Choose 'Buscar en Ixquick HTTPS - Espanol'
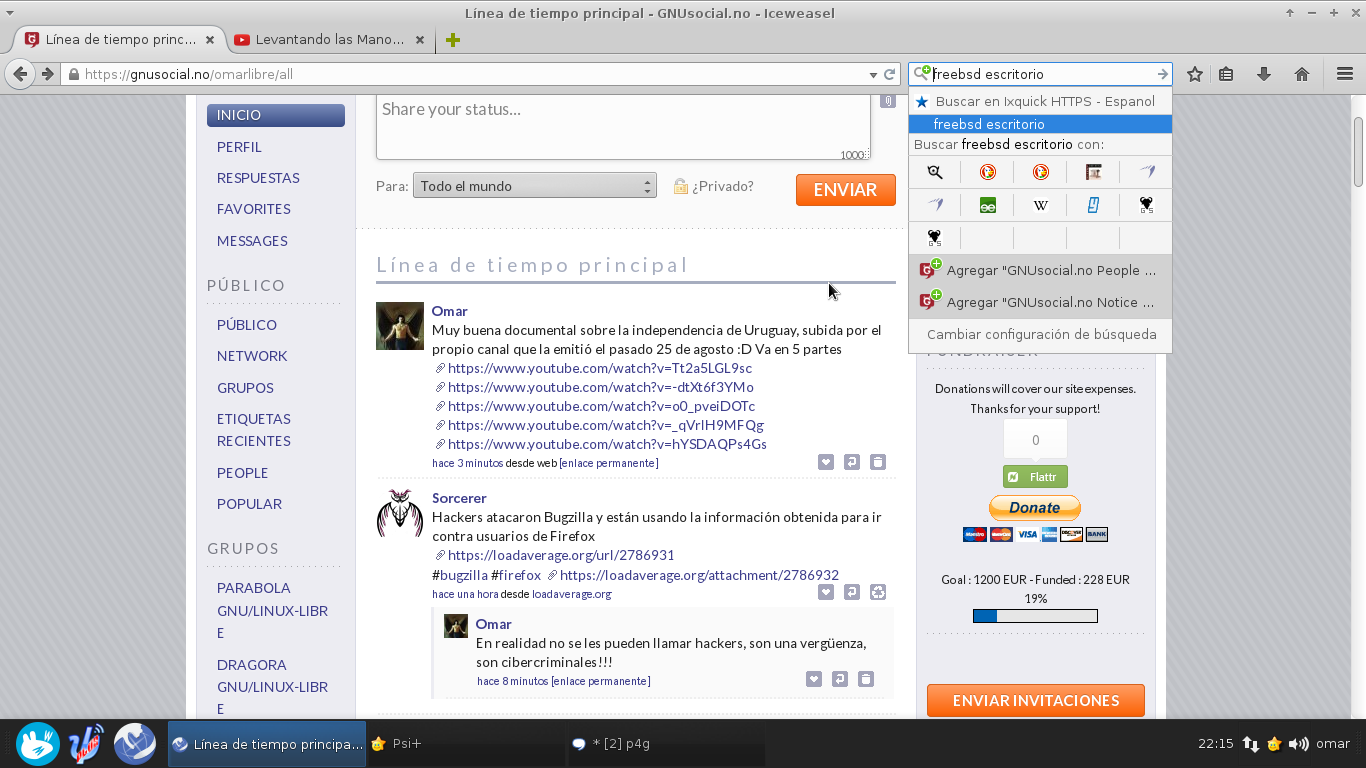Viewport: 1366px width, 768px height. coord(1040,101)
